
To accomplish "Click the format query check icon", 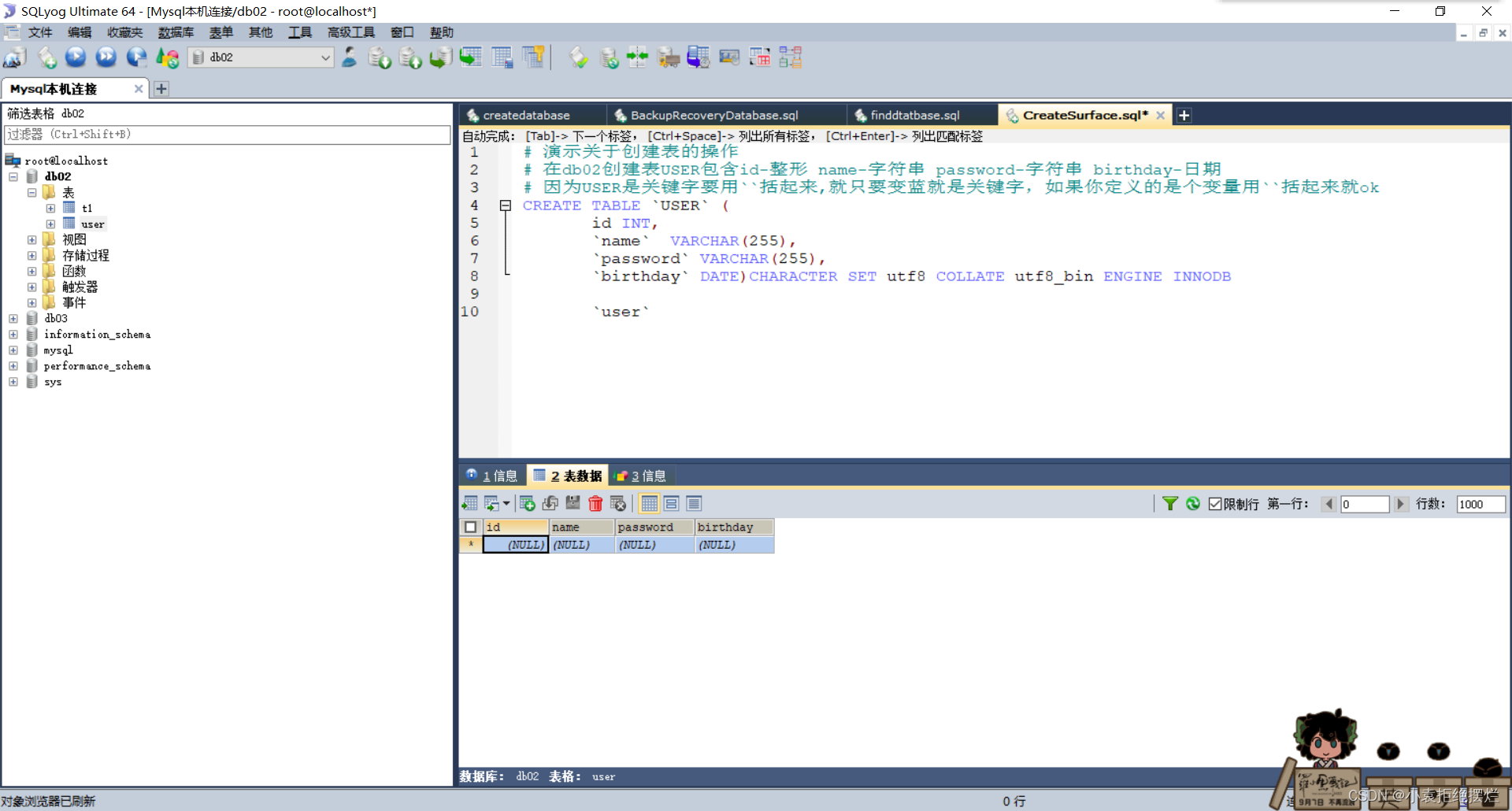I will (x=579, y=57).
